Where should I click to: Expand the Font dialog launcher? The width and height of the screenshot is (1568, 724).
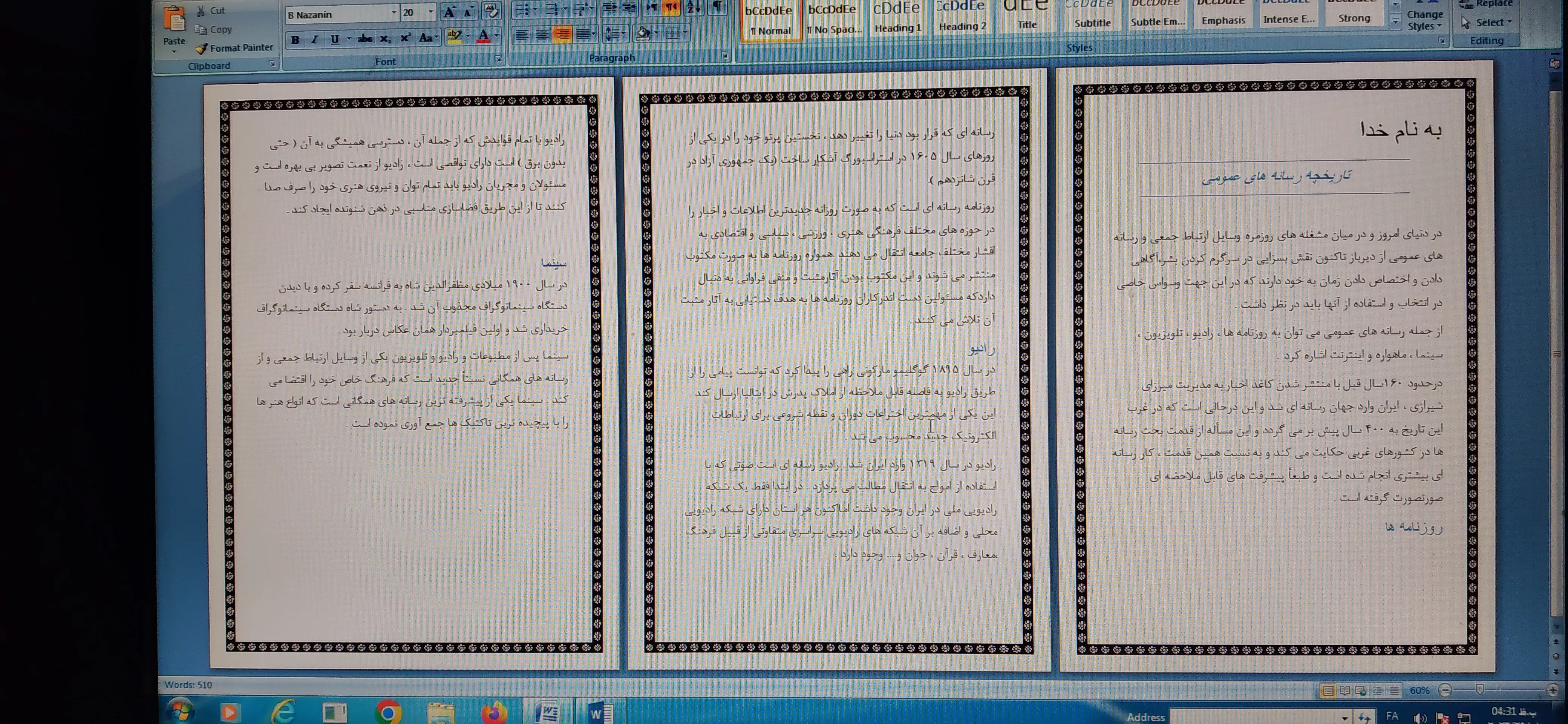click(x=498, y=59)
